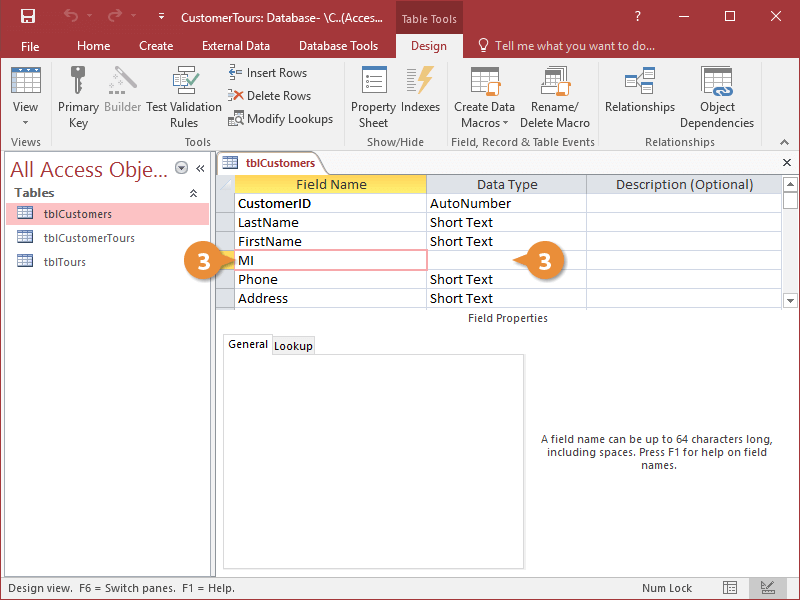This screenshot has height=600, width=800.
Task: Select the Design ribbon tab
Action: (429, 46)
